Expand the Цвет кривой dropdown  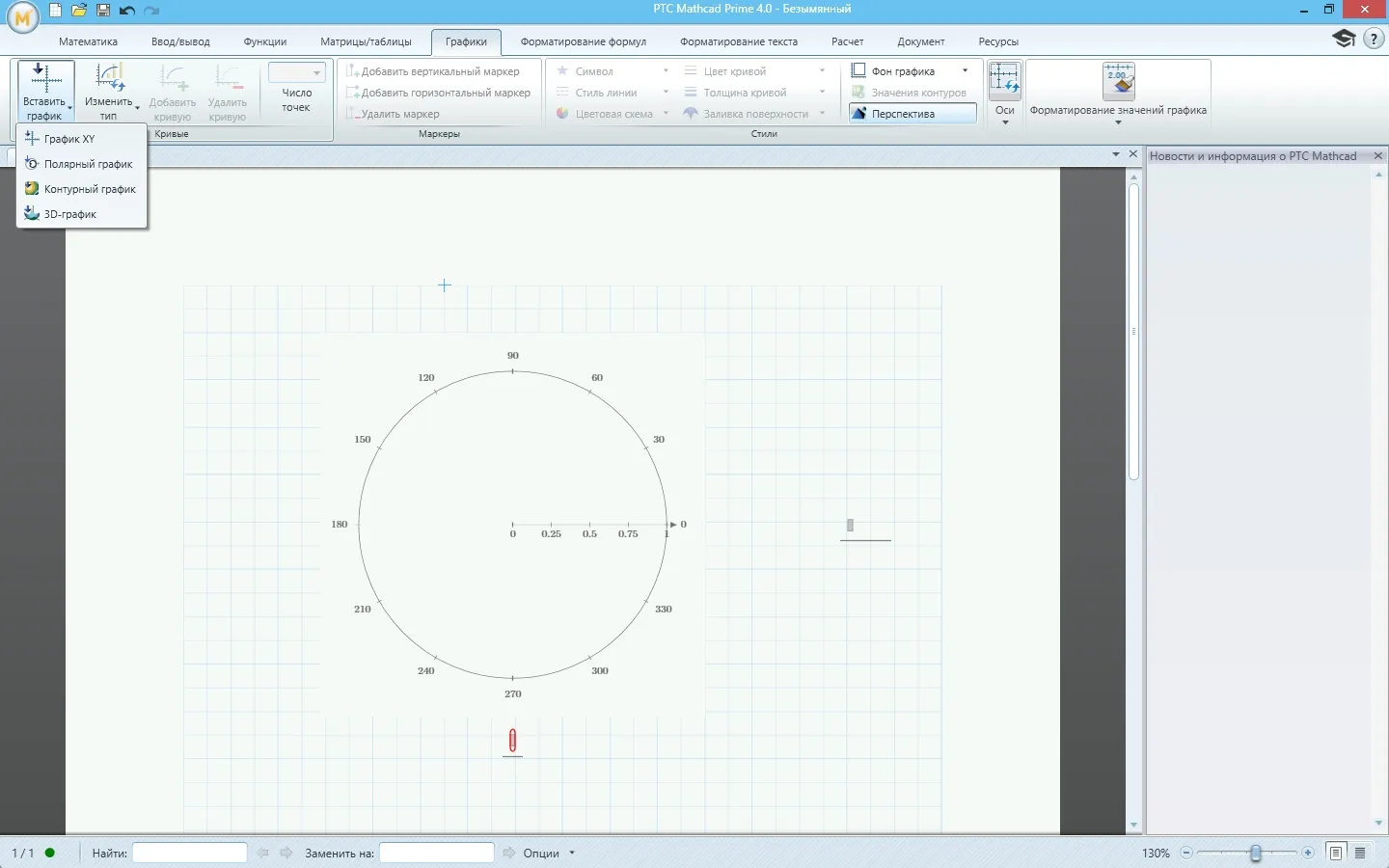click(822, 71)
